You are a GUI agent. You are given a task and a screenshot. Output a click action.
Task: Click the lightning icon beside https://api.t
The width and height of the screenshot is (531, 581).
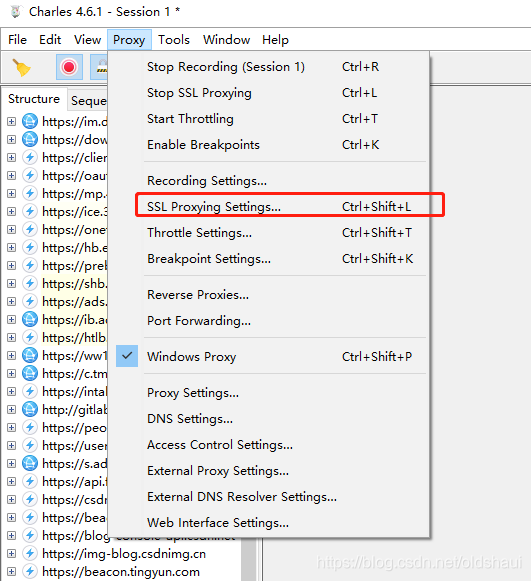30,481
